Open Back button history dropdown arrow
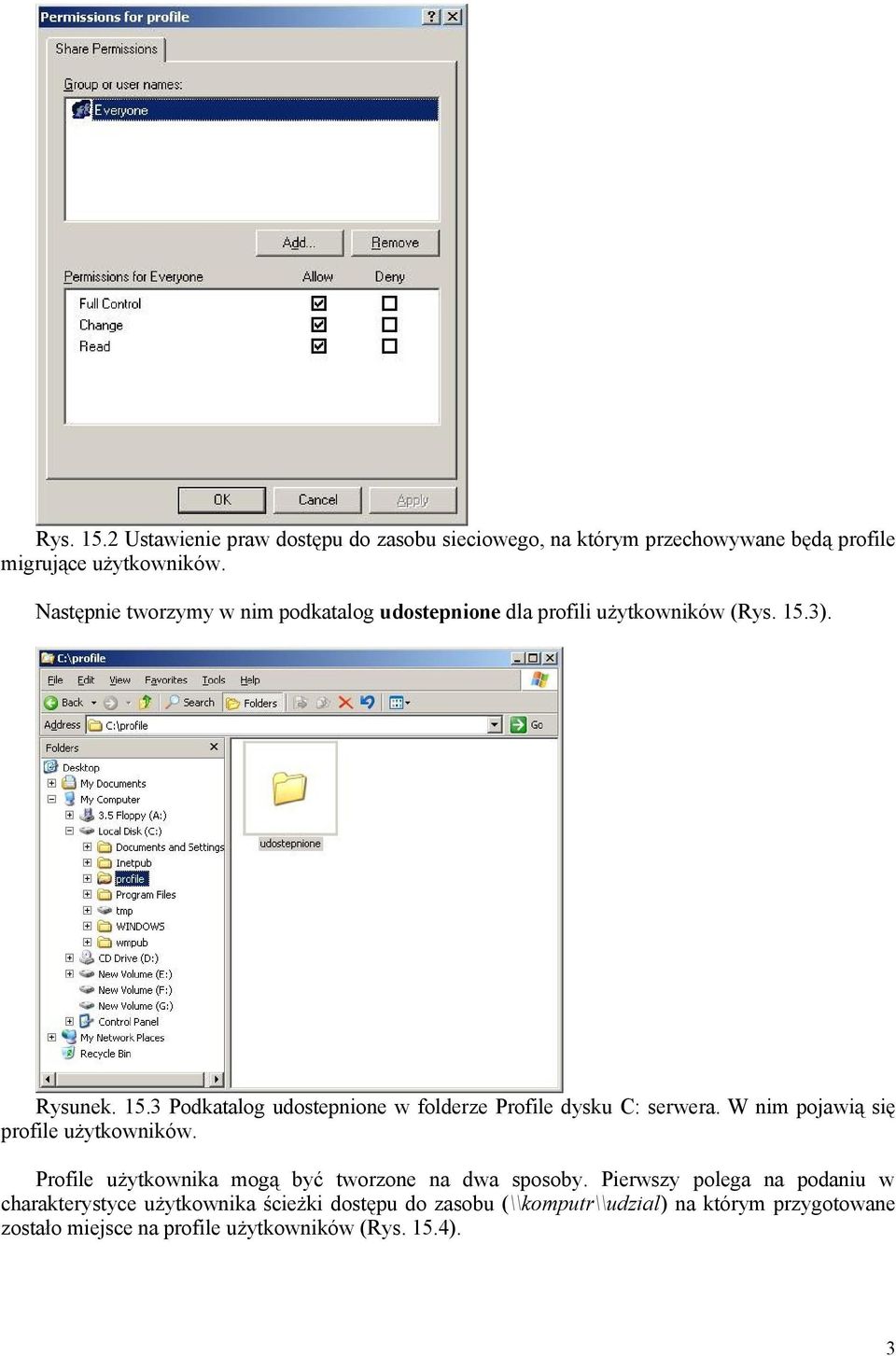The width and height of the screenshot is (896, 1356). click(x=93, y=703)
